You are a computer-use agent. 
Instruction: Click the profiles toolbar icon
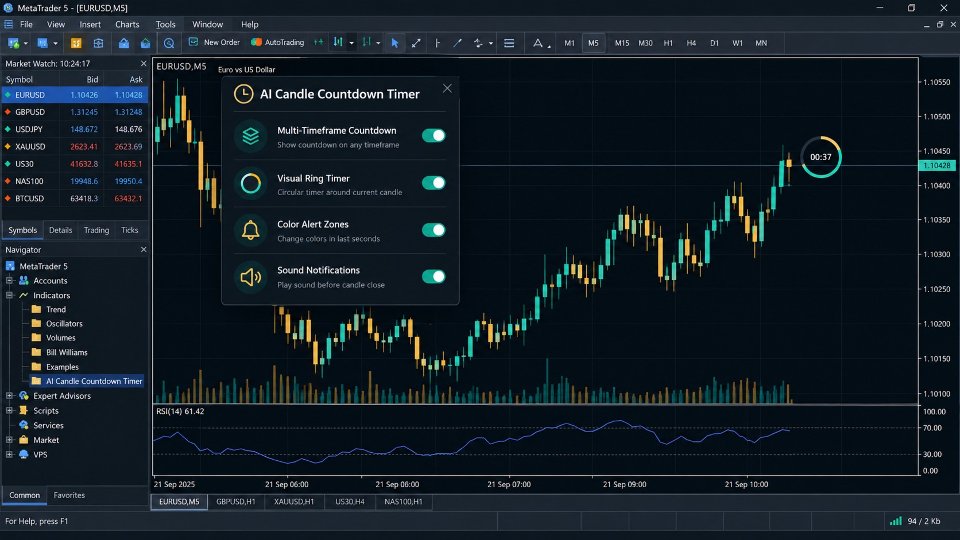[42, 43]
